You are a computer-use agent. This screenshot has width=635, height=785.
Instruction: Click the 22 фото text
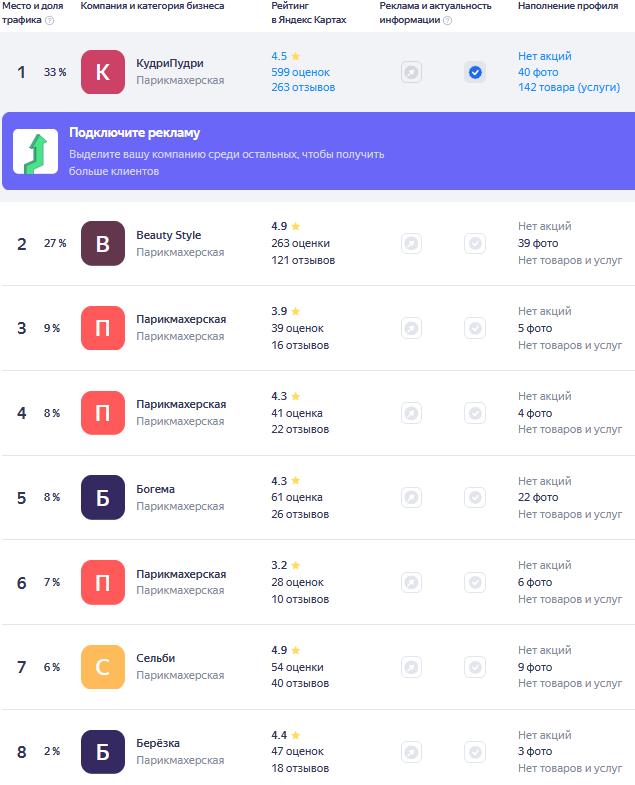[538, 498]
